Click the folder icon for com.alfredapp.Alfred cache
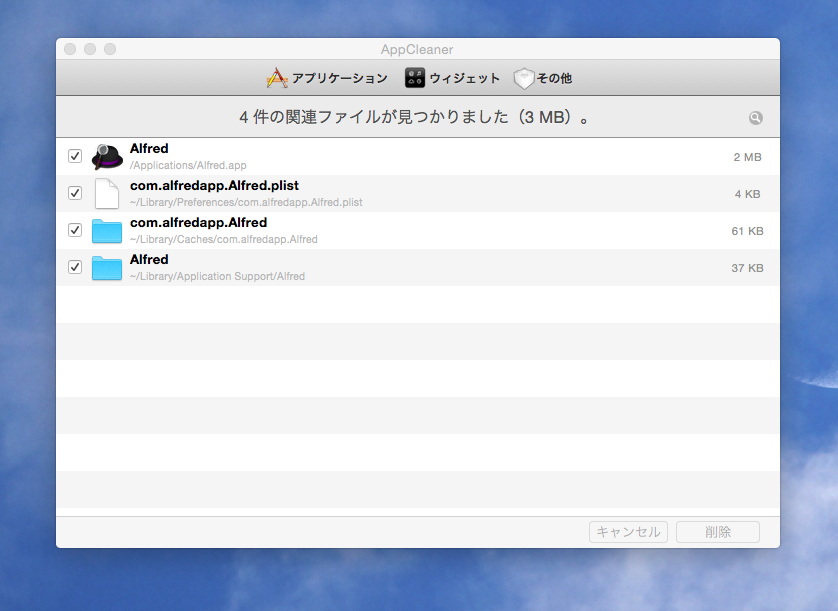The width and height of the screenshot is (838, 611). point(107,231)
